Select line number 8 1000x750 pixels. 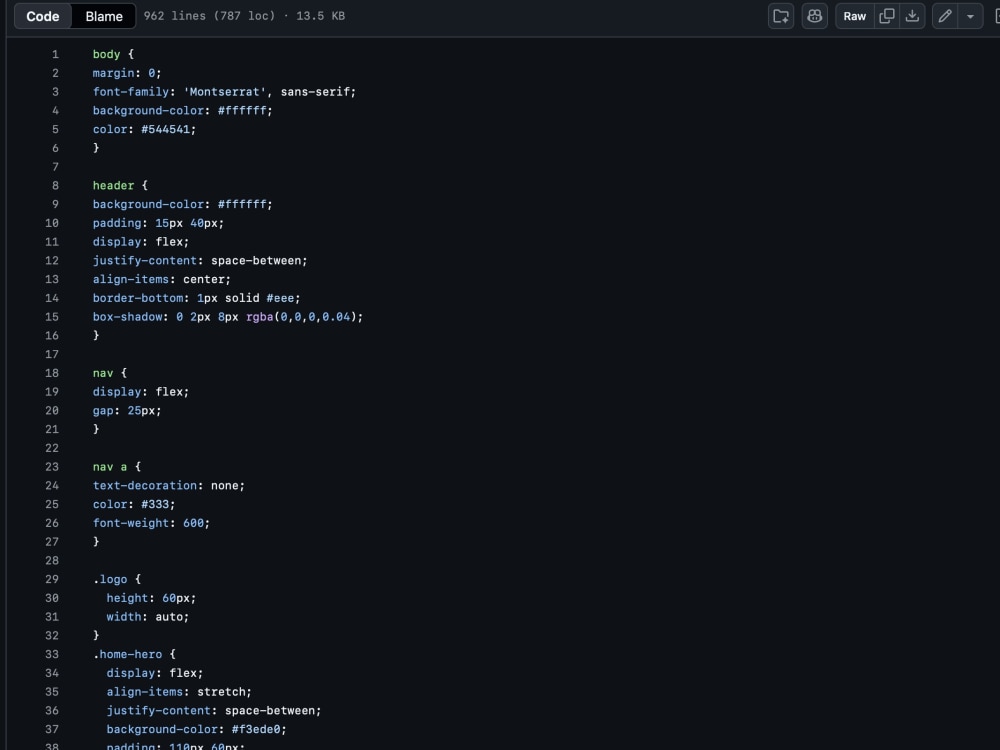click(x=55, y=186)
